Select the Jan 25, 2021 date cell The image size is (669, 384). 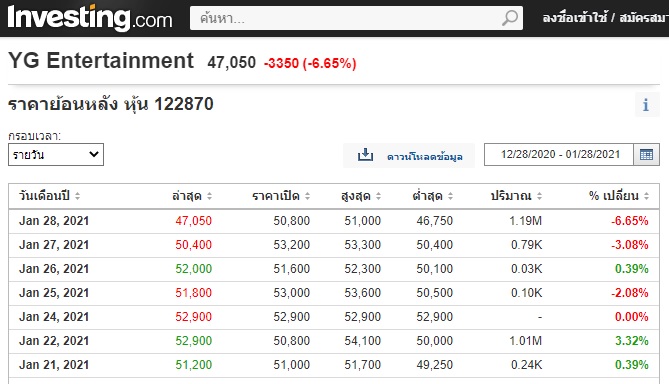(x=54, y=292)
